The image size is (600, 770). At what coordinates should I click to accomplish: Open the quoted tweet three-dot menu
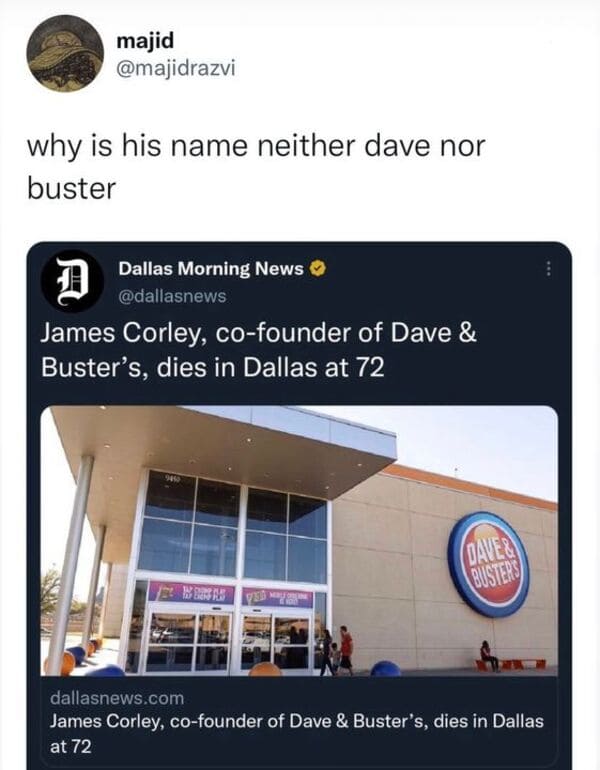[x=548, y=269]
